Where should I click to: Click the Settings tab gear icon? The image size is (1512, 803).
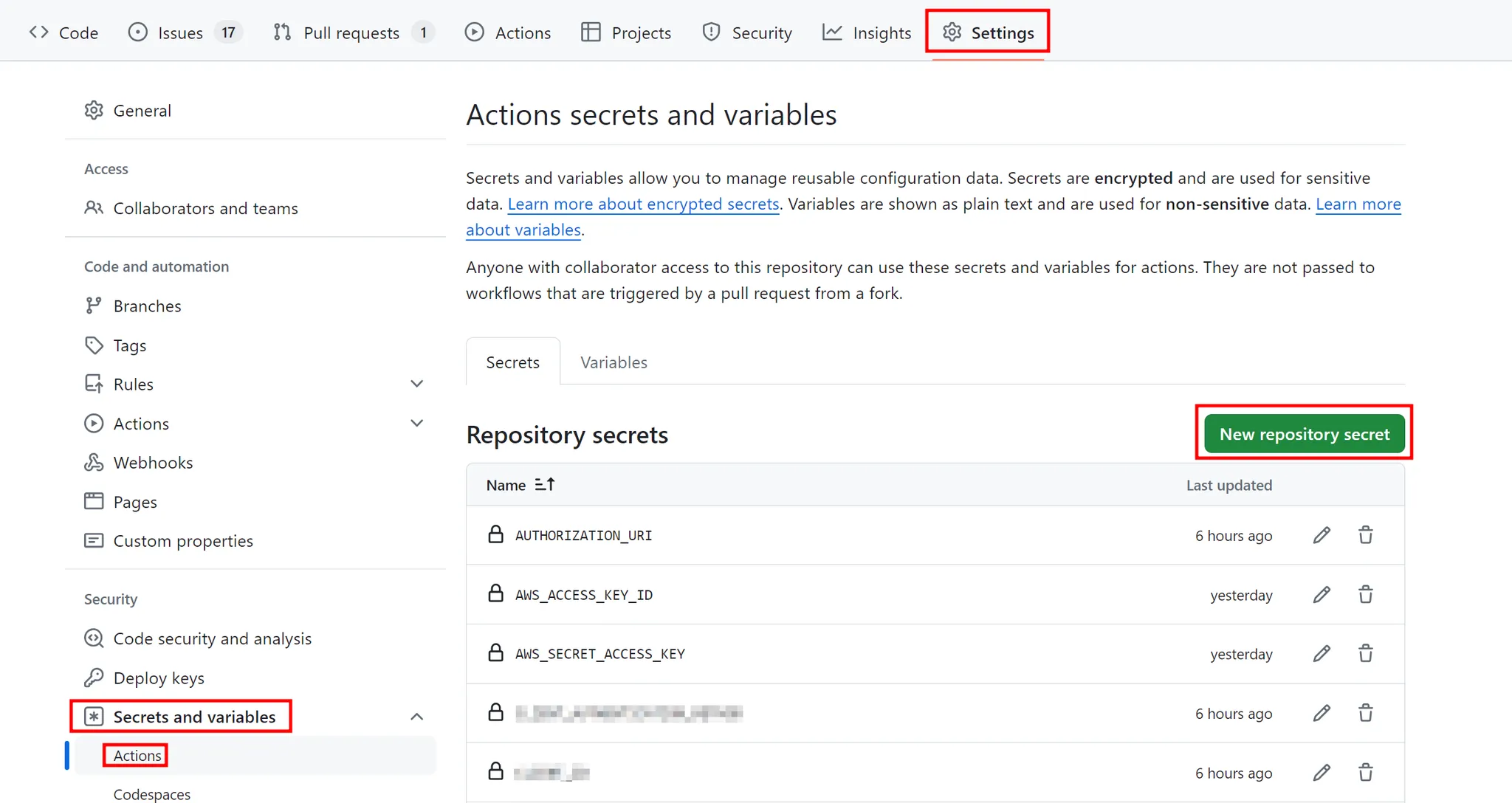click(x=952, y=32)
